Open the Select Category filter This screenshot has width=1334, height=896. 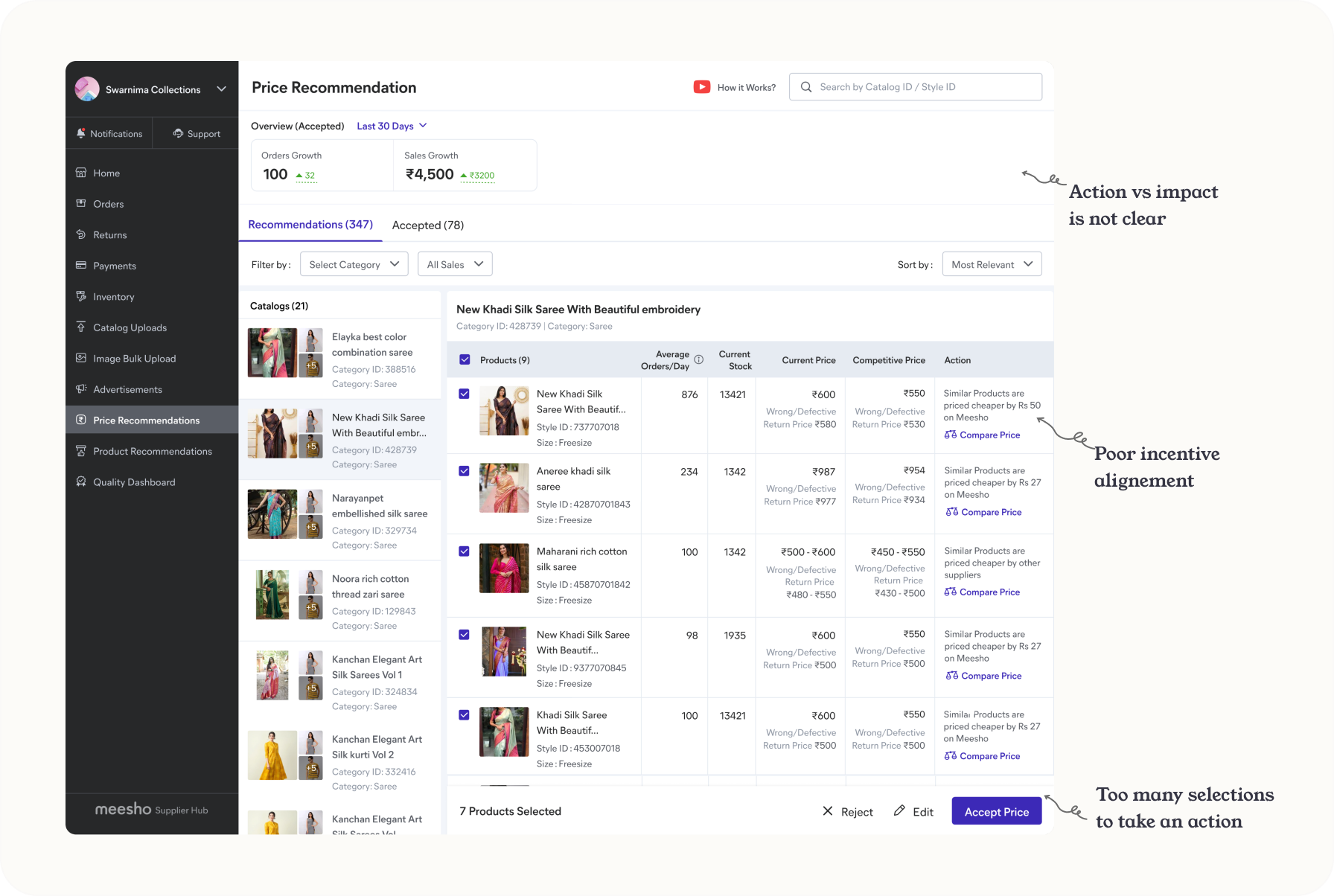[354, 264]
